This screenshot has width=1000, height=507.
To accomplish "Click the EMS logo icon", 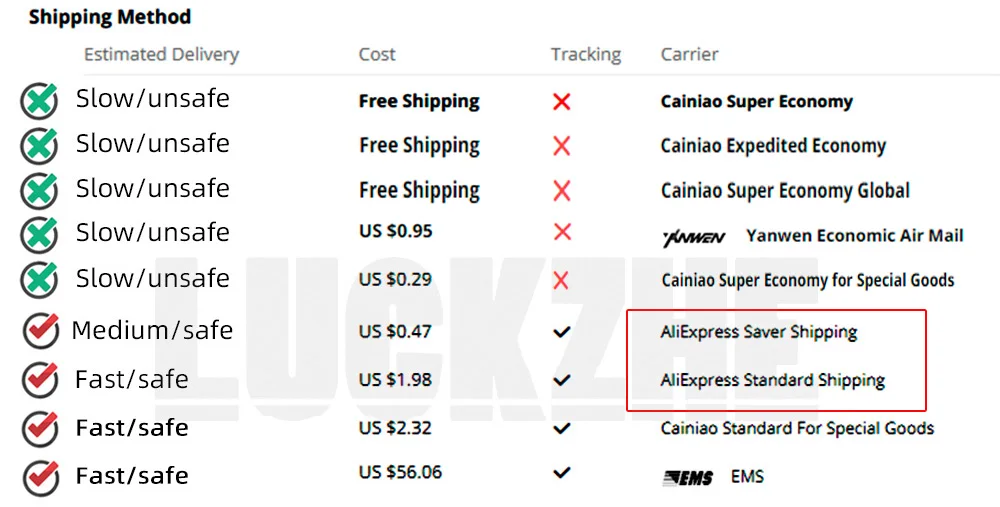I will click(688, 478).
